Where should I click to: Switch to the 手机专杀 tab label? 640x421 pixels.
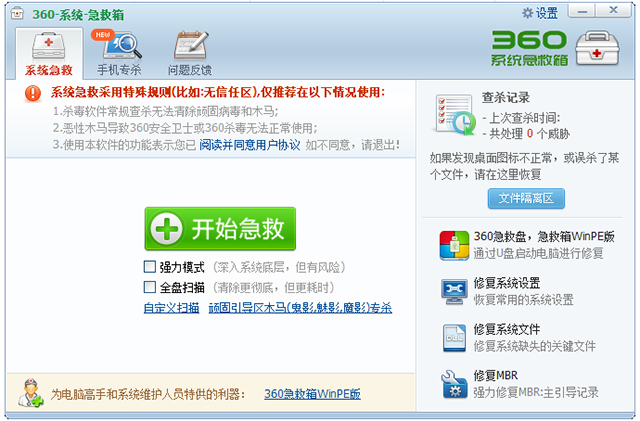[x=119, y=70]
